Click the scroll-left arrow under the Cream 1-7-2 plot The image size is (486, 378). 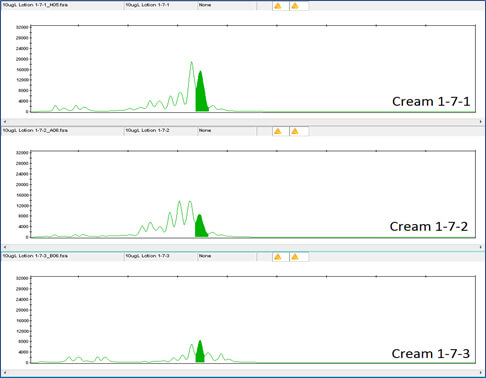5,247
